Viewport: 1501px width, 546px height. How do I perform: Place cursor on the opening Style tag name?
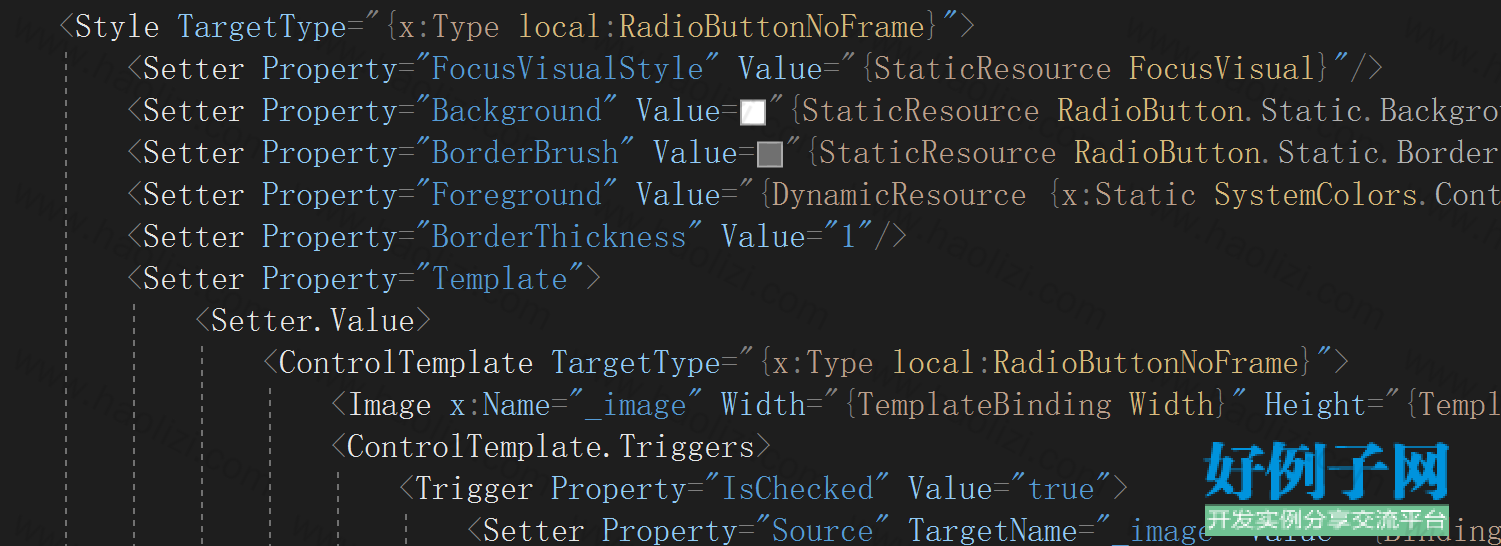(117, 27)
